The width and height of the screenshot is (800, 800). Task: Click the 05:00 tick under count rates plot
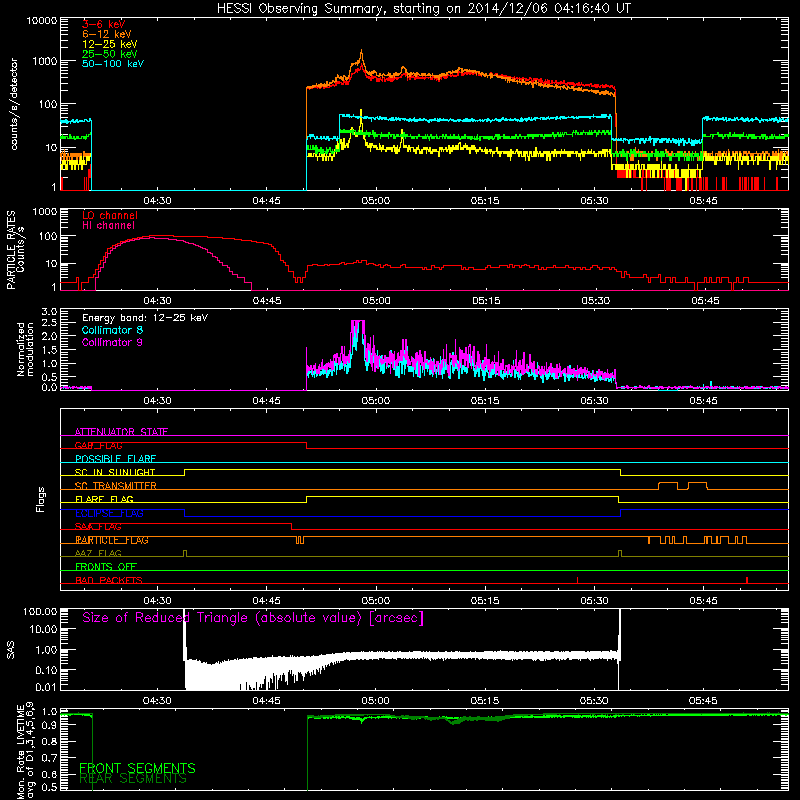[376, 201]
